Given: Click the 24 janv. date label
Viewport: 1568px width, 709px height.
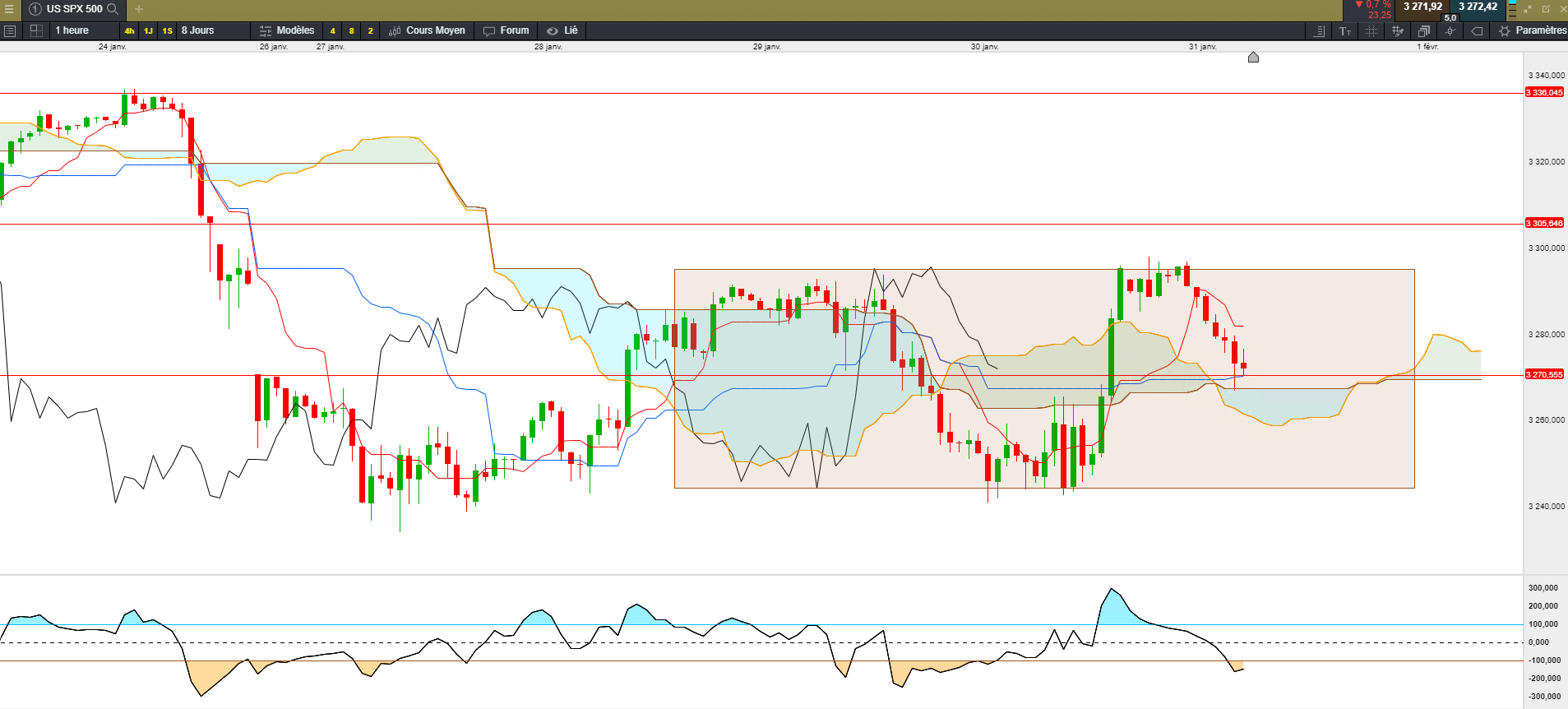Looking at the screenshot, I should coord(113,47).
